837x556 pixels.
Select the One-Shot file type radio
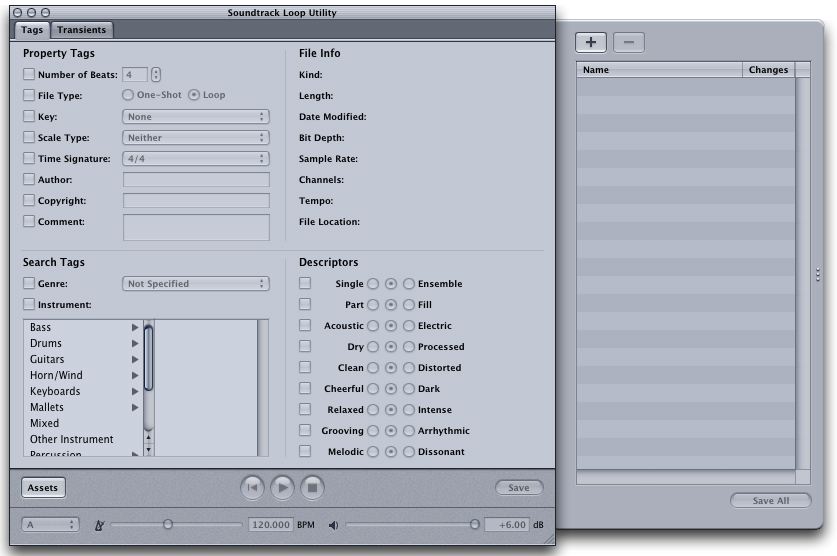[x=128, y=95]
